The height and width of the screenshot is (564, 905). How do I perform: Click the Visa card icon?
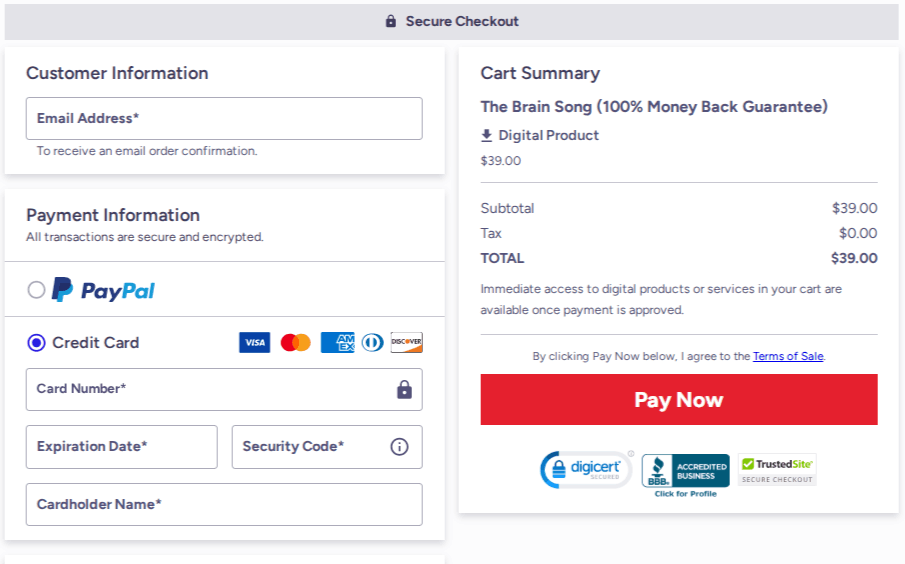tap(255, 343)
